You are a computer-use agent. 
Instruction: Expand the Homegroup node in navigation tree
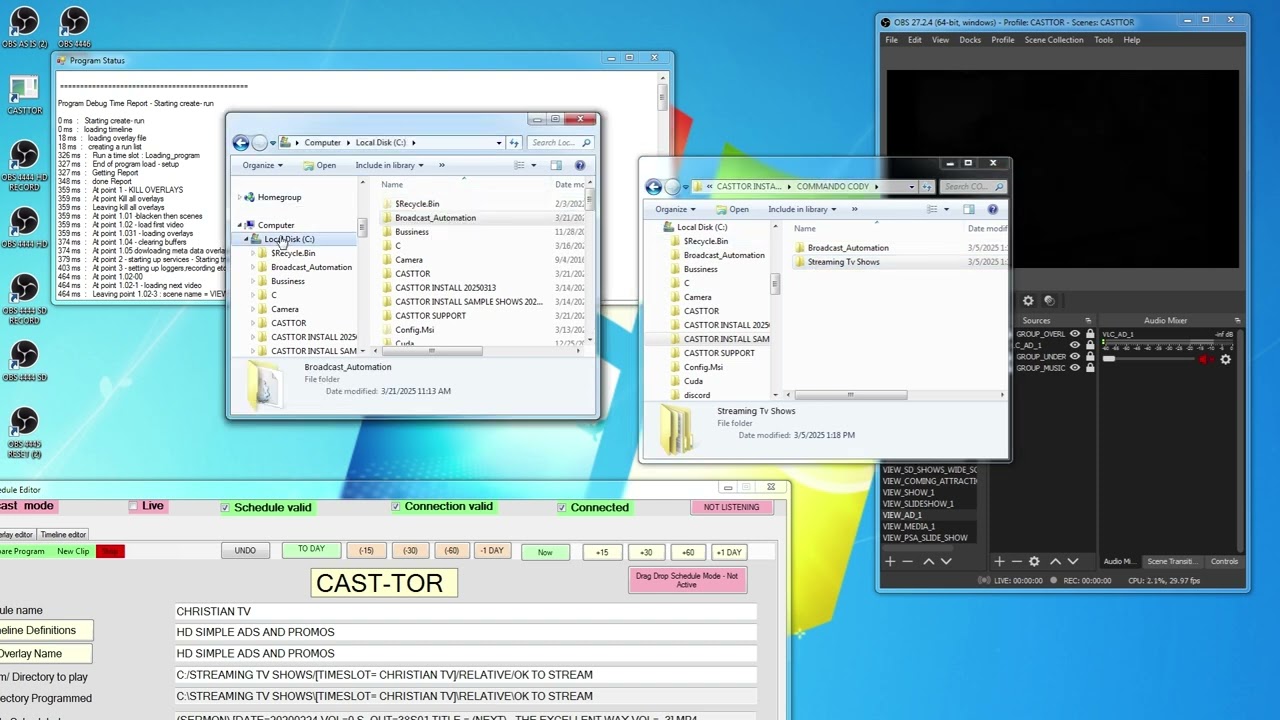click(240, 197)
